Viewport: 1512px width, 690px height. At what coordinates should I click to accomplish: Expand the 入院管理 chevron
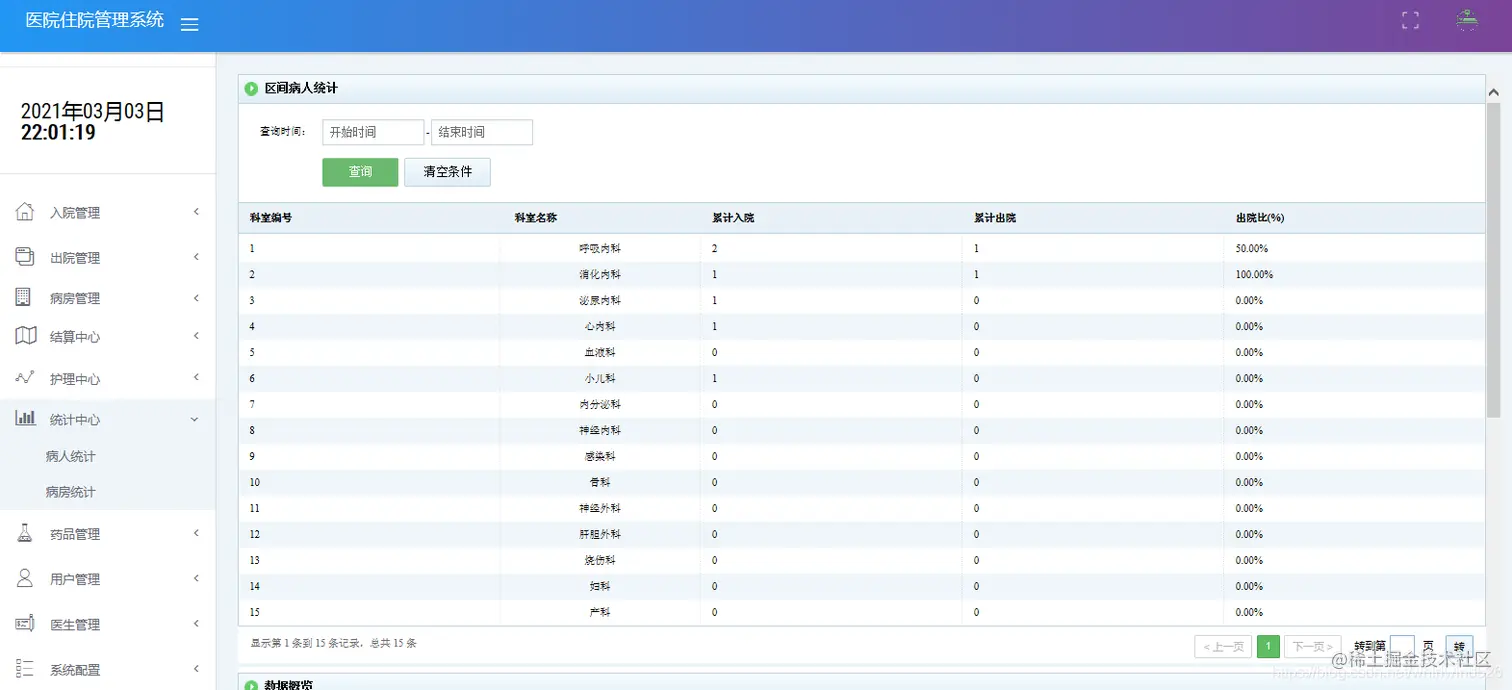coord(196,211)
